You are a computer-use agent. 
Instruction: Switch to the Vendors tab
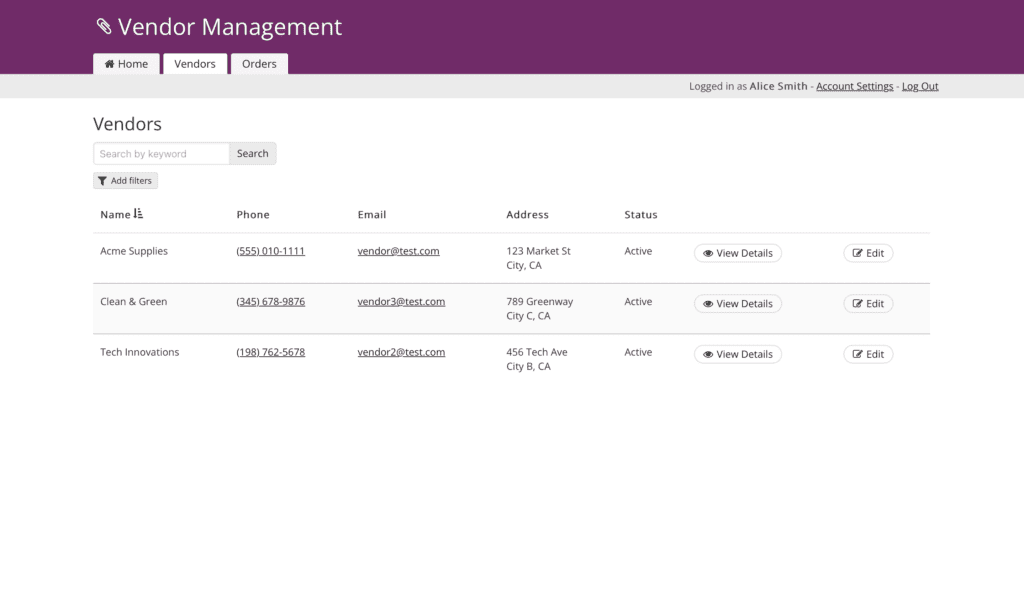coord(195,64)
